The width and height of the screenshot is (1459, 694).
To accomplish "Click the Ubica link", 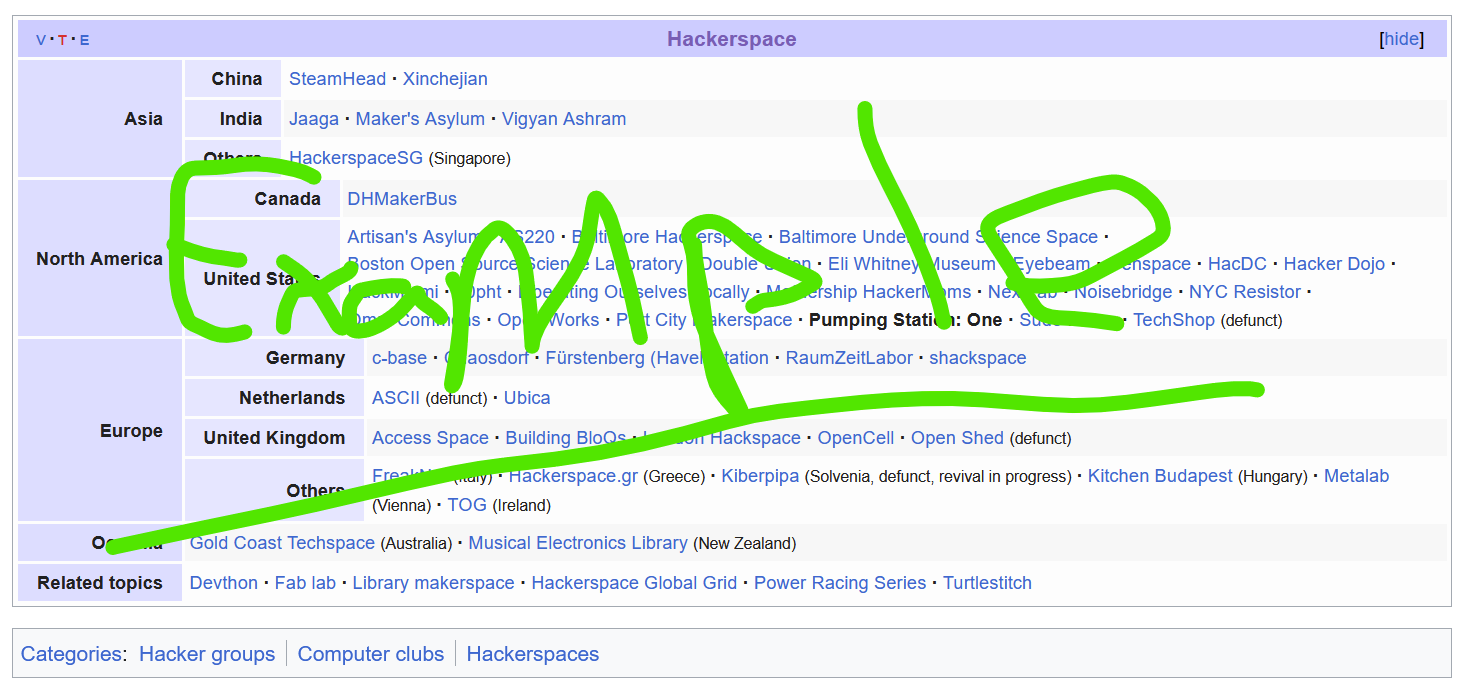I will (x=527, y=398).
